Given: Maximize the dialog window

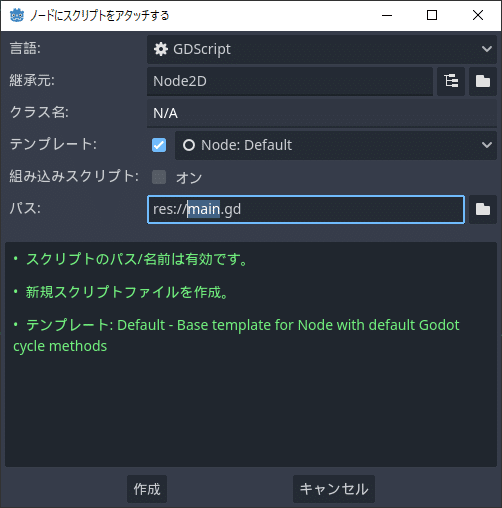Looking at the screenshot, I should click(432, 15).
